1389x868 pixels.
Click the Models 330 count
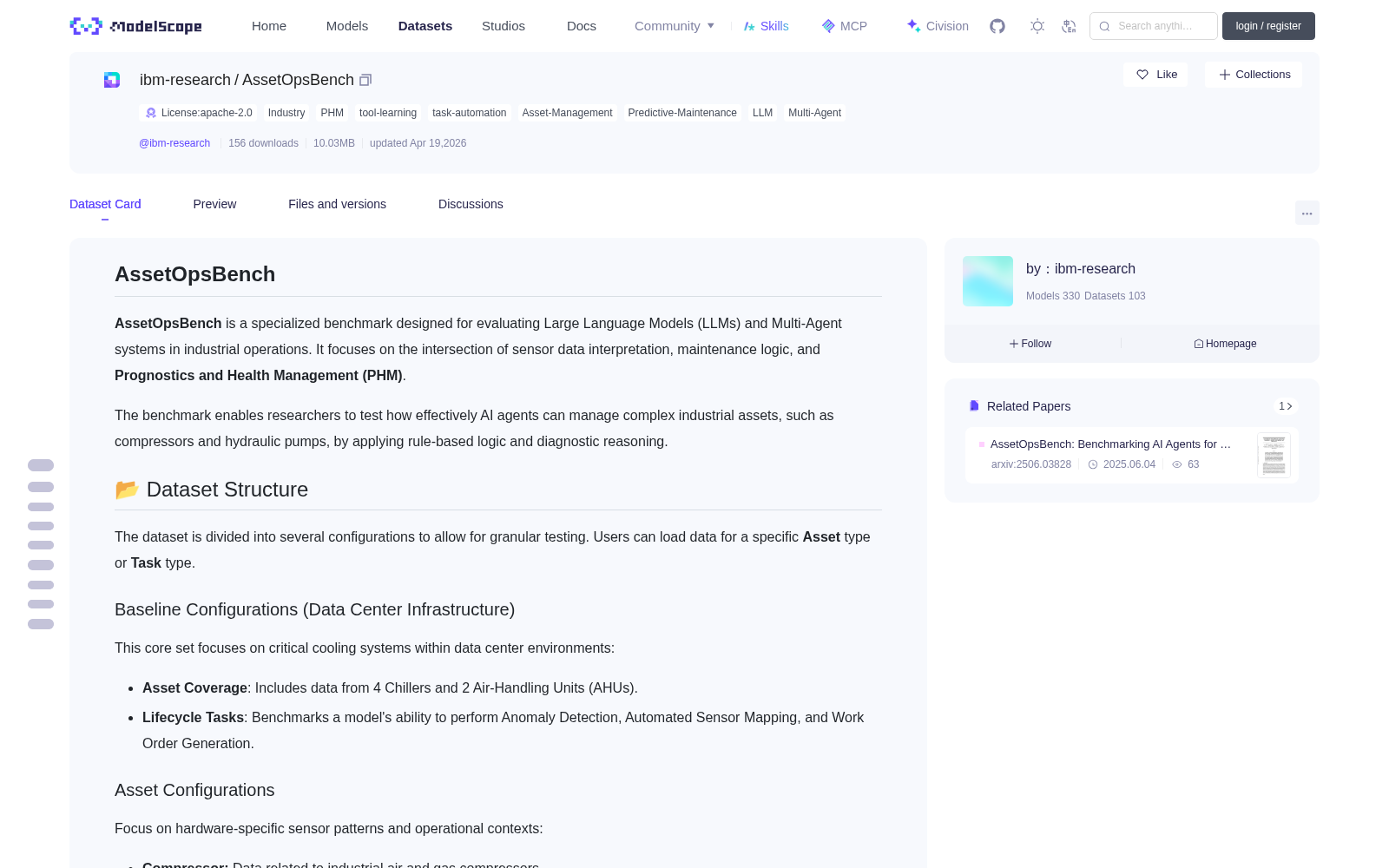coord(1053,296)
